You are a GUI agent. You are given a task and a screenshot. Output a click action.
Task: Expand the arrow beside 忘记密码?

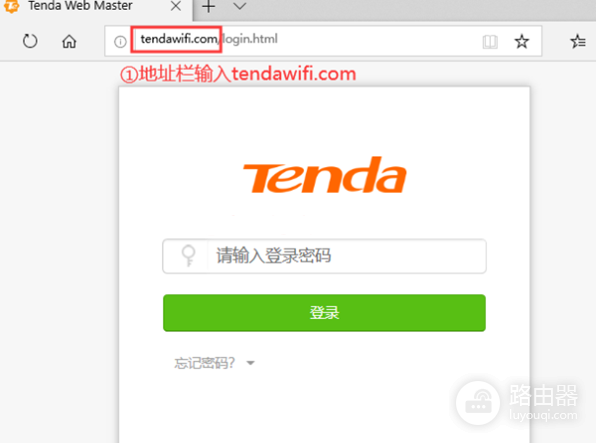250,363
